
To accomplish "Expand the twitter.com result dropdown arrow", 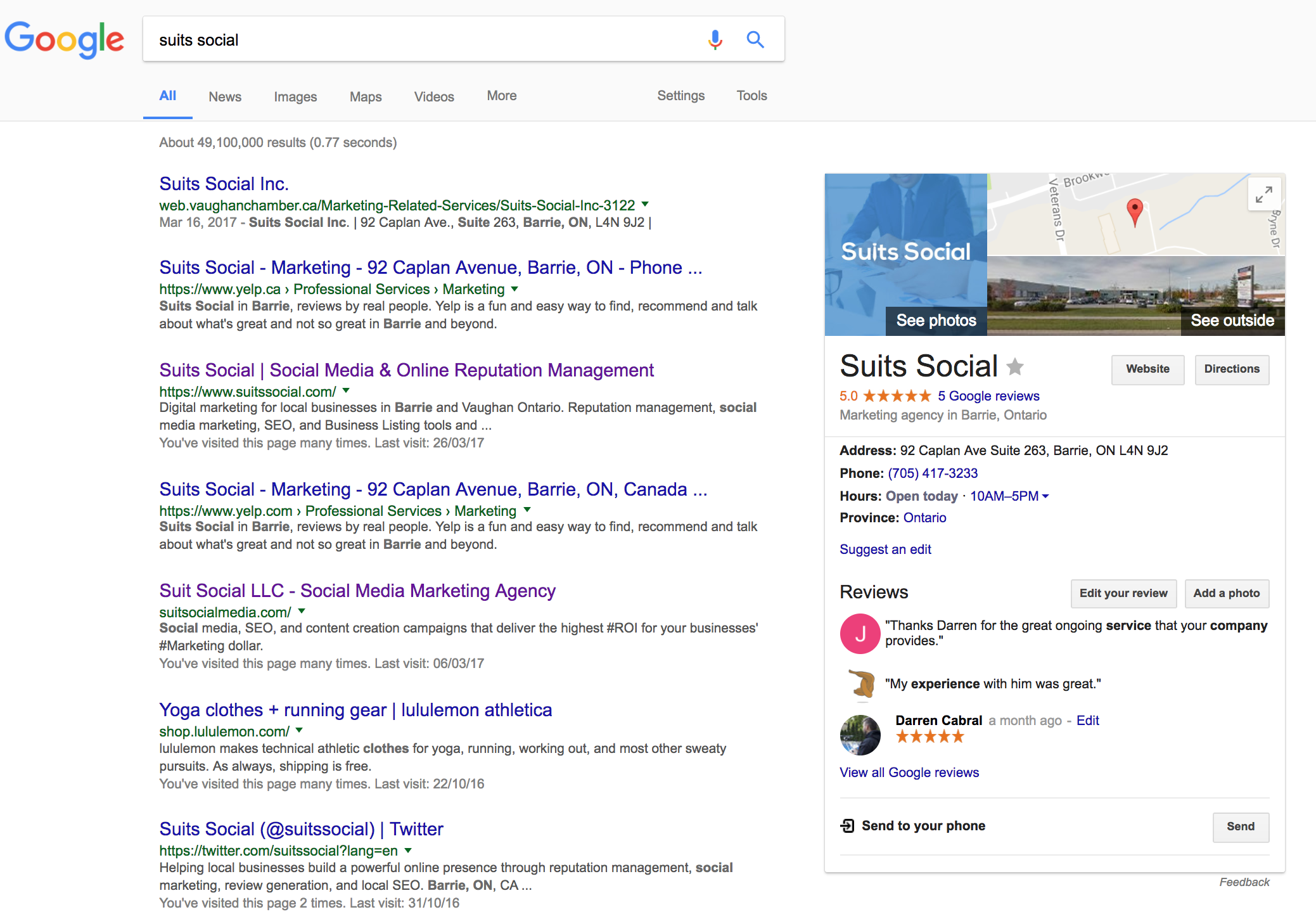I will click(408, 850).
